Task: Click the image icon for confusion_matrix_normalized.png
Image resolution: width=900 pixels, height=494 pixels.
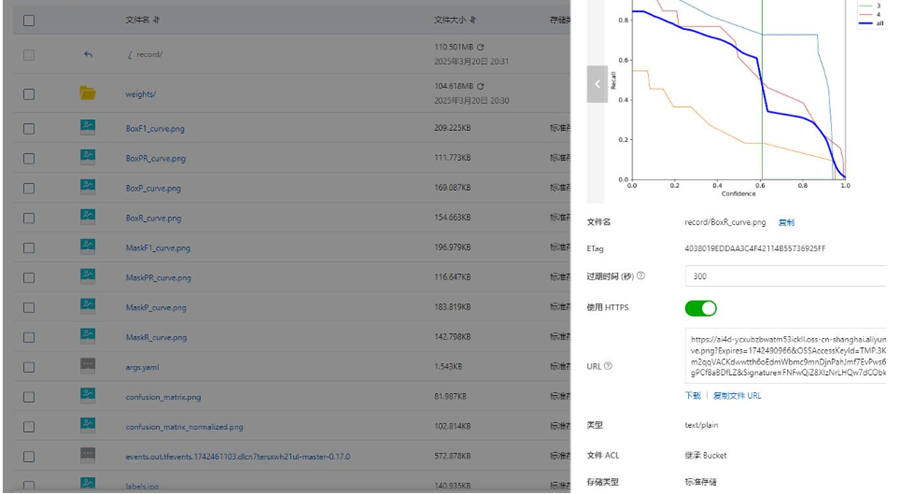Action: (88, 426)
